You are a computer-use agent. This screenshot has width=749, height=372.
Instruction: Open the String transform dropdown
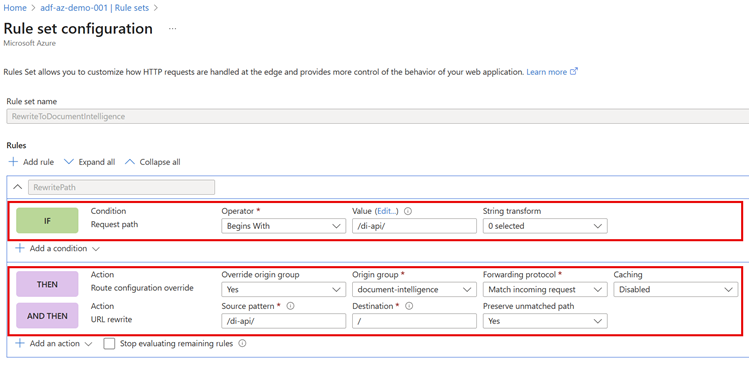click(545, 226)
